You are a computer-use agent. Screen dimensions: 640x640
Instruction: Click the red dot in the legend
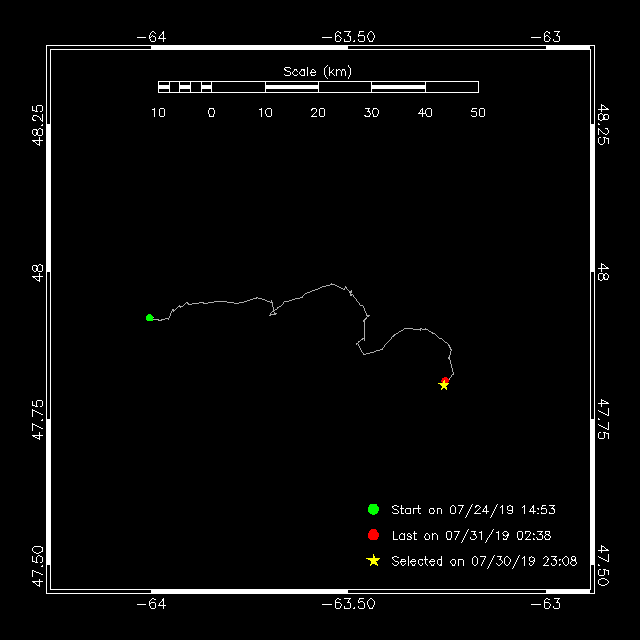pyautogui.click(x=373, y=535)
